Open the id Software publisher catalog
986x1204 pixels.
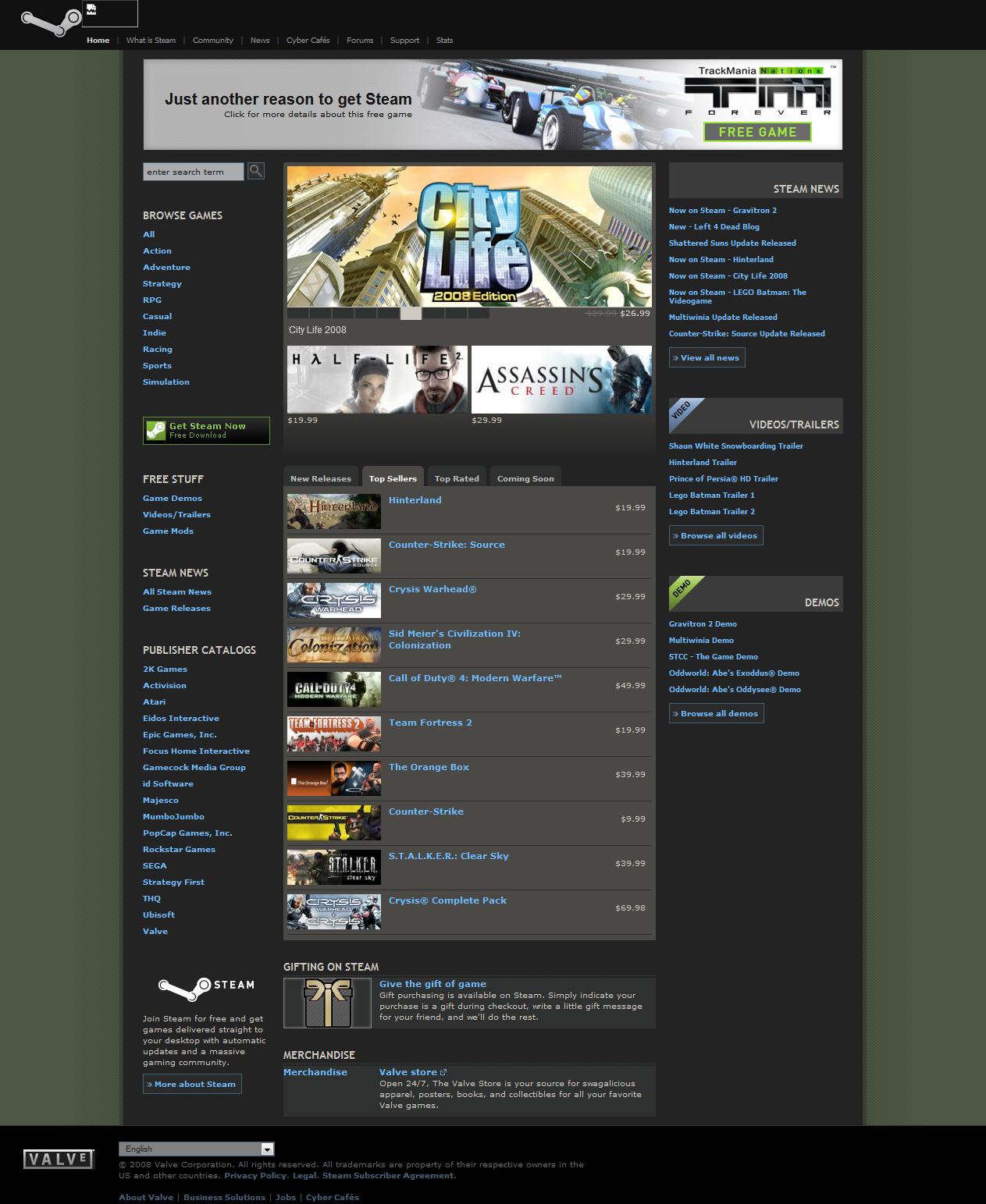point(168,783)
